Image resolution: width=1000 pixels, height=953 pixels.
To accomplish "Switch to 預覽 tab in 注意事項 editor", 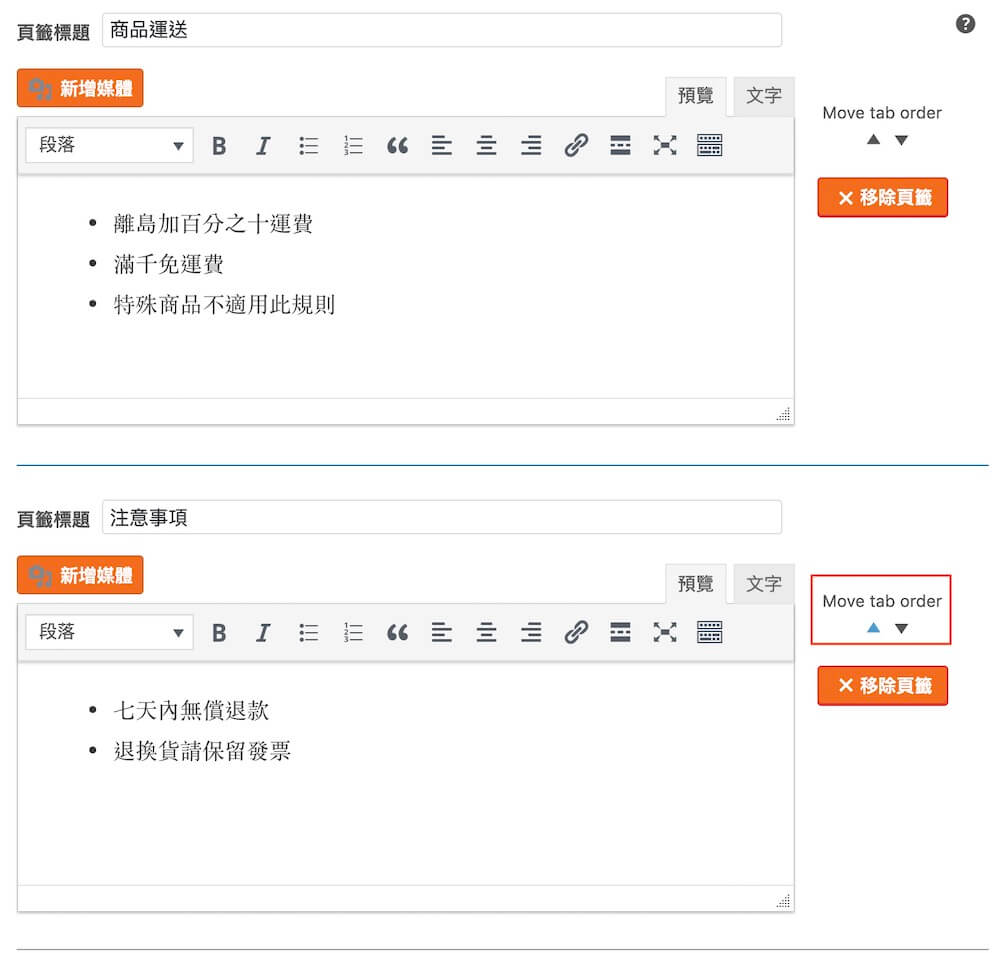I will pyautogui.click(x=696, y=584).
